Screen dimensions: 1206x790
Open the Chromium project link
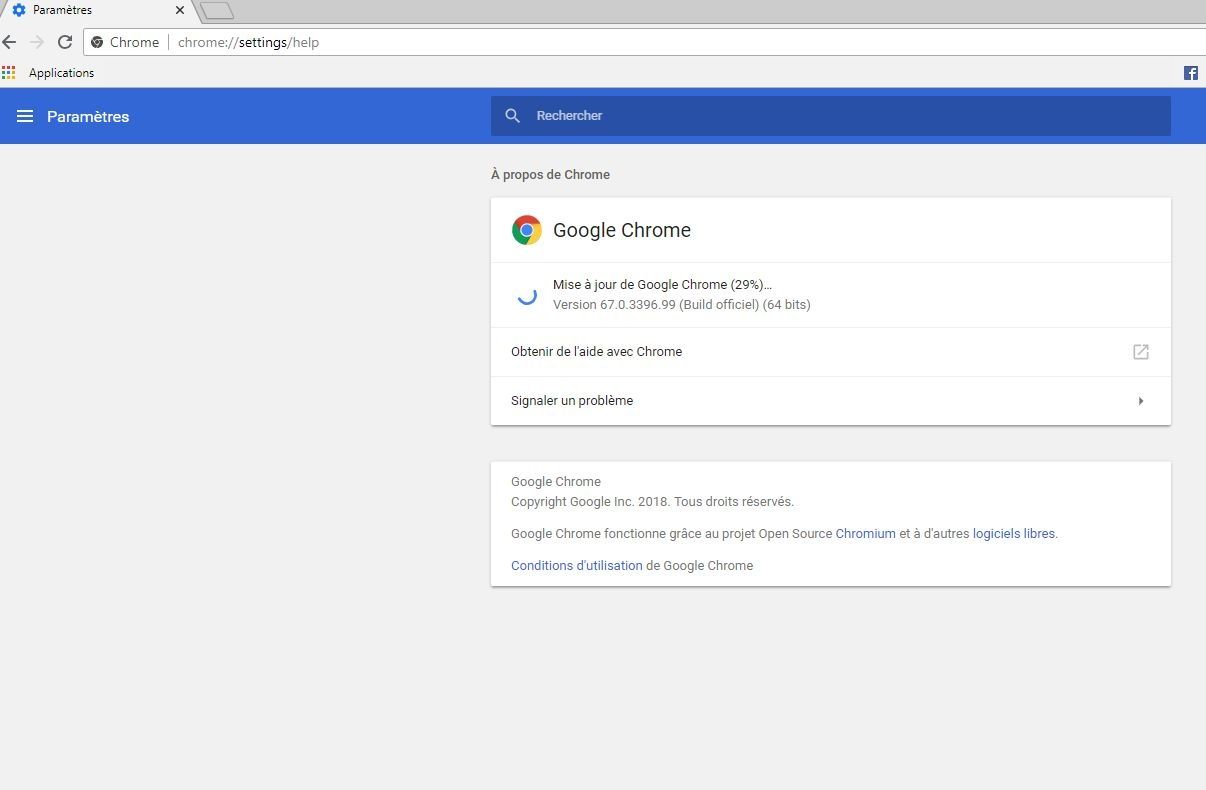pyautogui.click(x=866, y=534)
